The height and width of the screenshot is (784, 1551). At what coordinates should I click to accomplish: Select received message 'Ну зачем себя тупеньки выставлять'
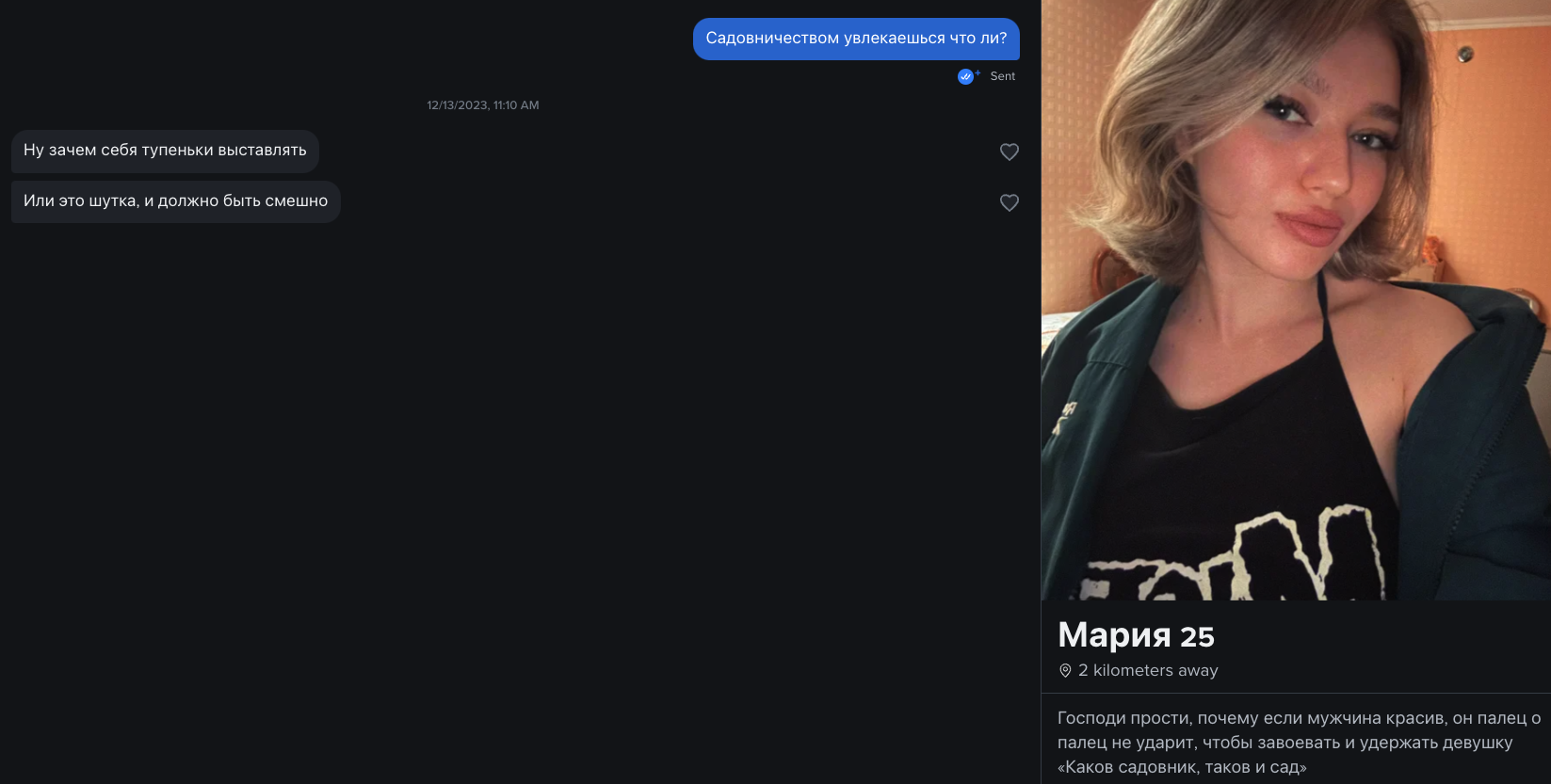pos(165,151)
